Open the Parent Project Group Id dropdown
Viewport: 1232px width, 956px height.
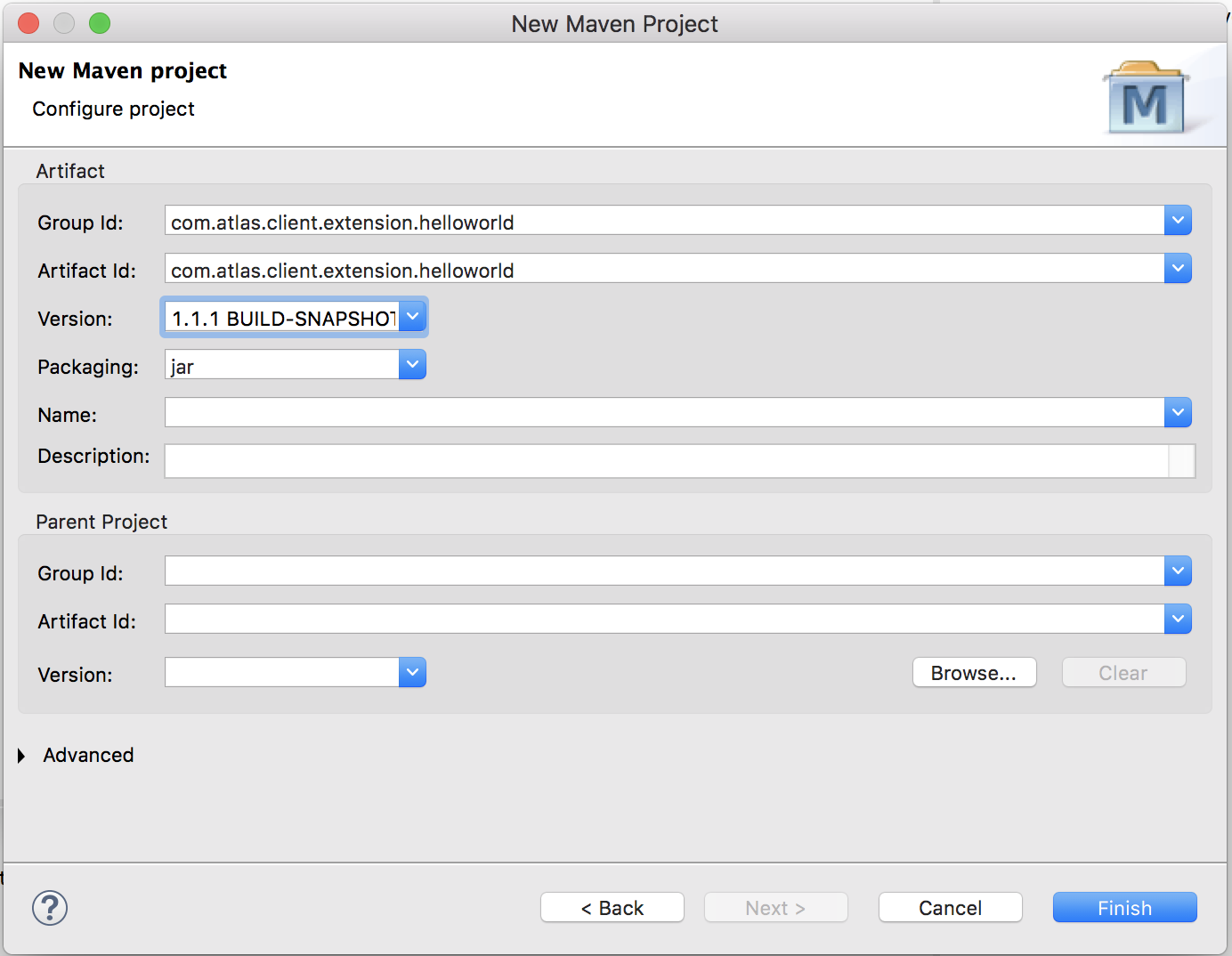[x=1178, y=571]
